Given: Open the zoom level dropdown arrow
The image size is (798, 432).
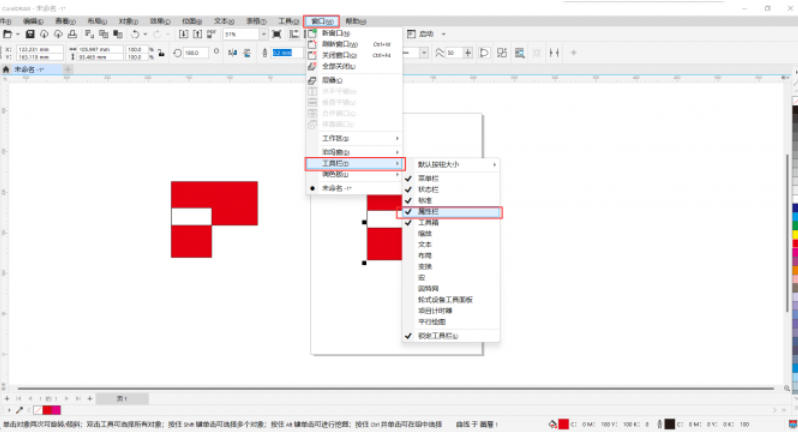Looking at the screenshot, I should tap(264, 34).
